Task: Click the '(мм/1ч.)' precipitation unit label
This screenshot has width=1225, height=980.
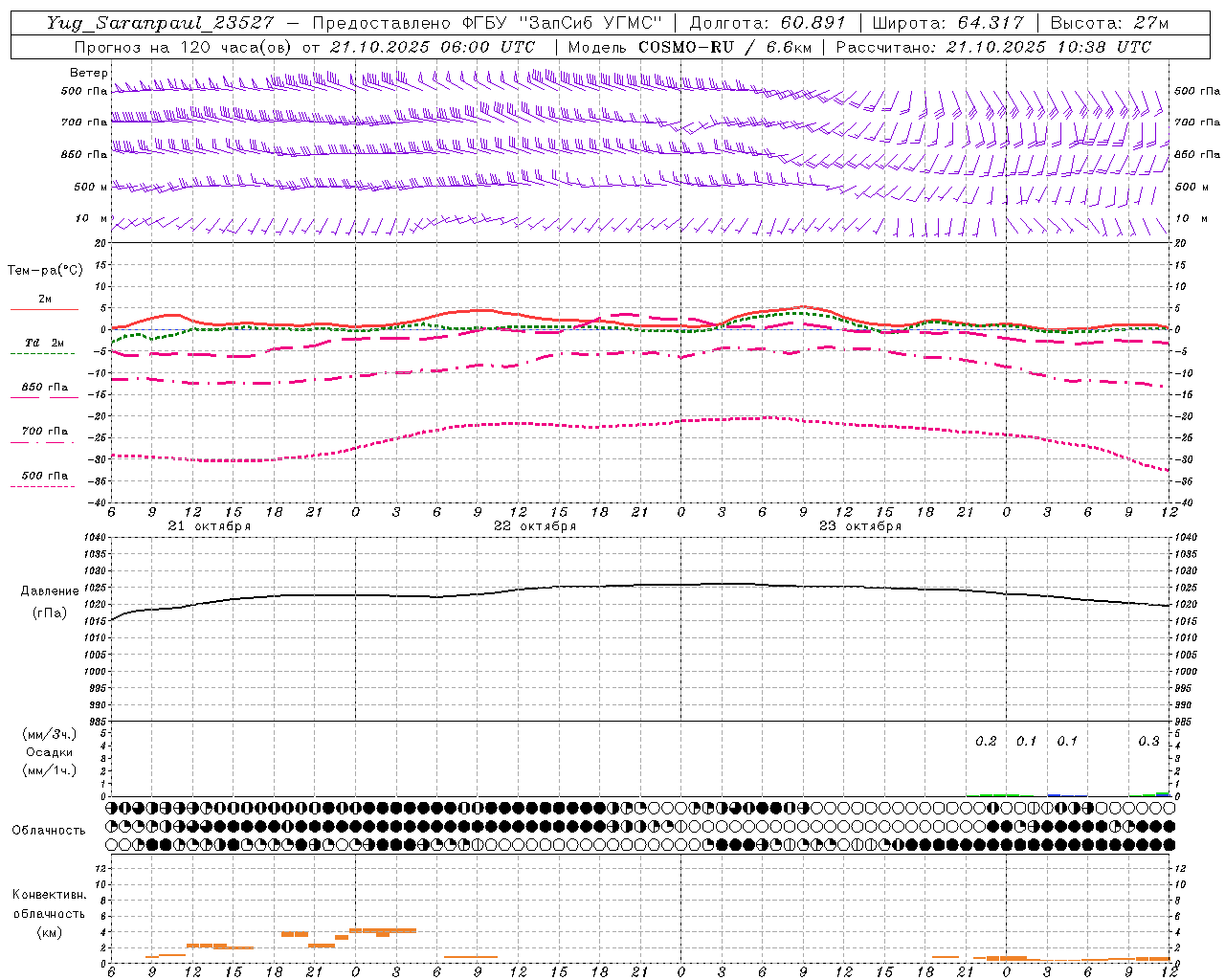Action: click(50, 770)
